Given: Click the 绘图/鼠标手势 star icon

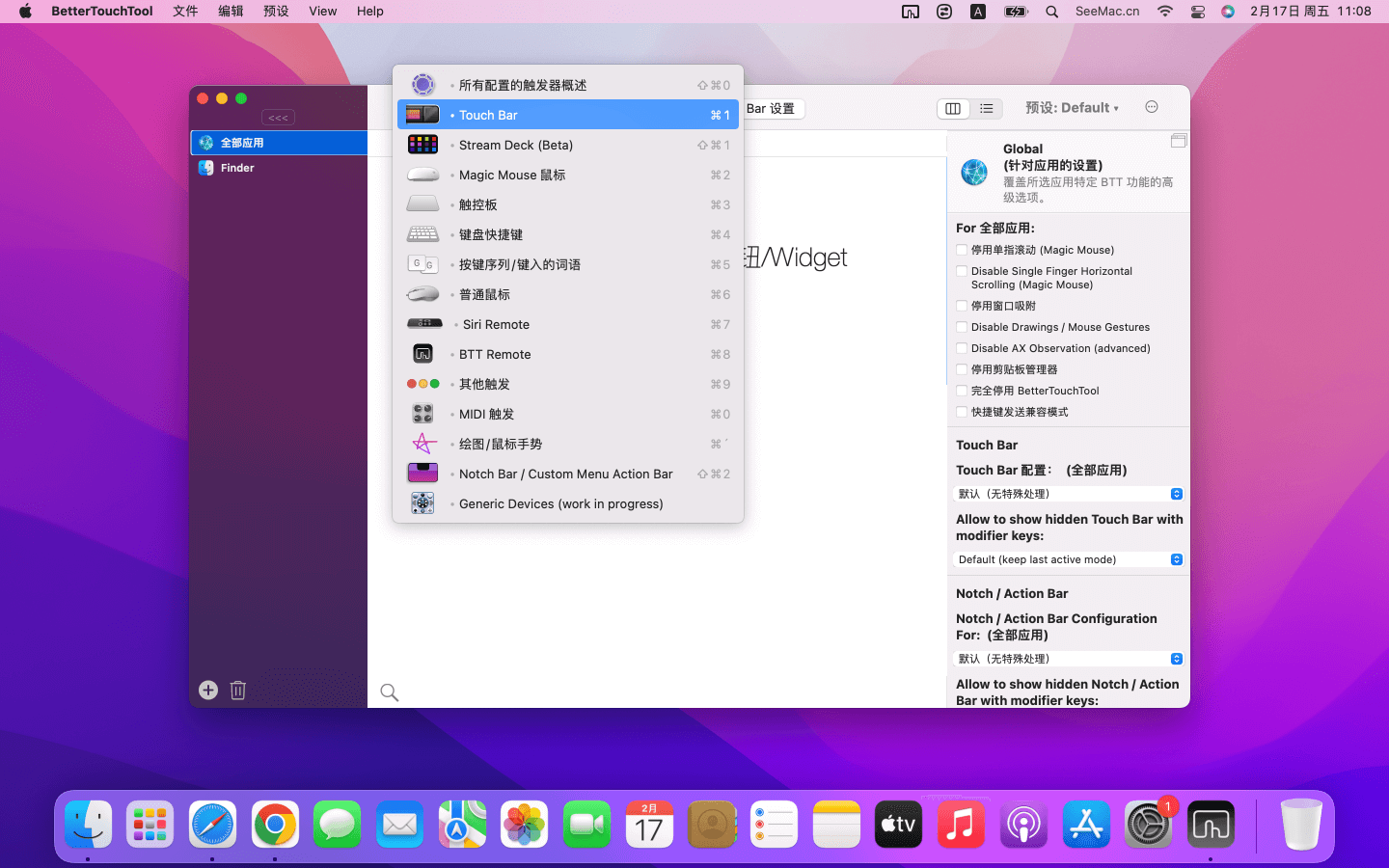Looking at the screenshot, I should click(422, 444).
